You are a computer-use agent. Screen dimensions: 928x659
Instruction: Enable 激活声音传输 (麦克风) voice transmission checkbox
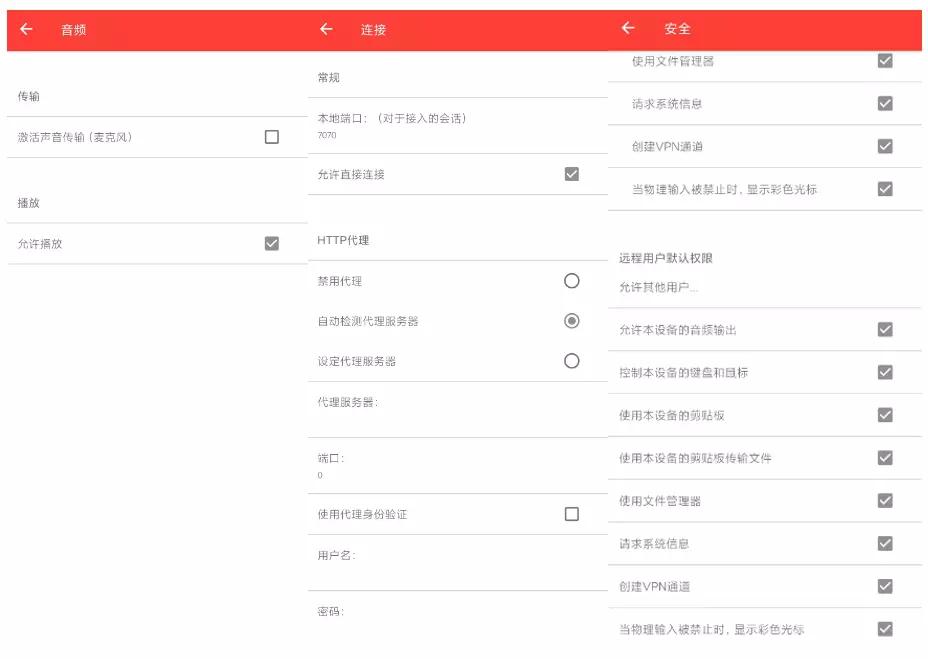click(269, 137)
